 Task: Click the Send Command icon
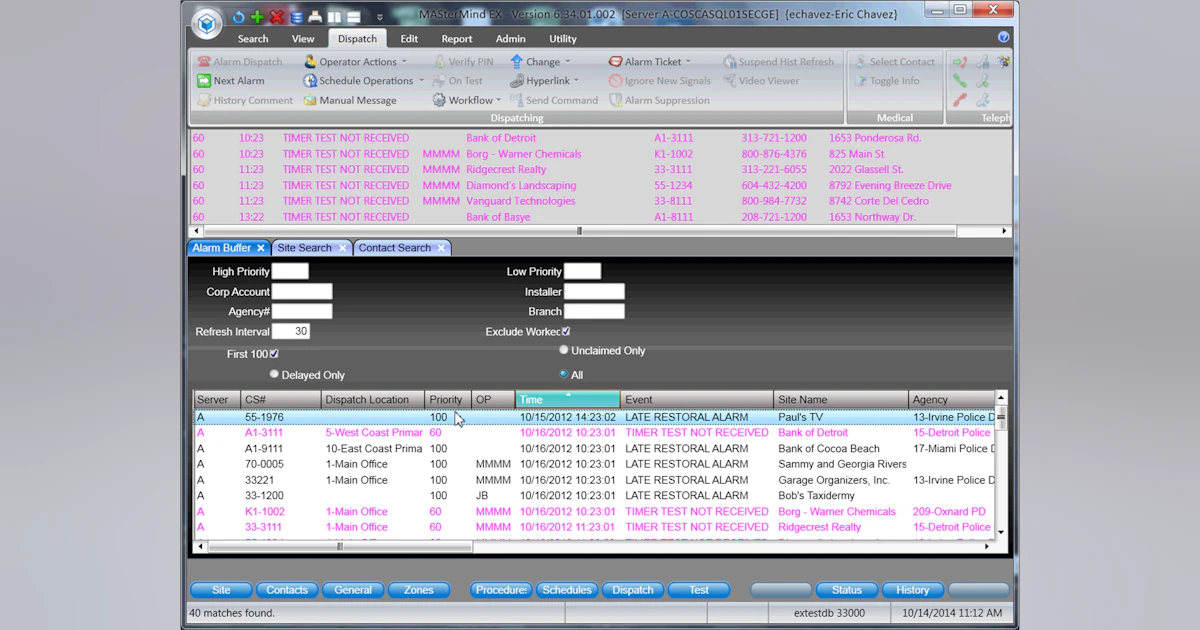tap(558, 100)
